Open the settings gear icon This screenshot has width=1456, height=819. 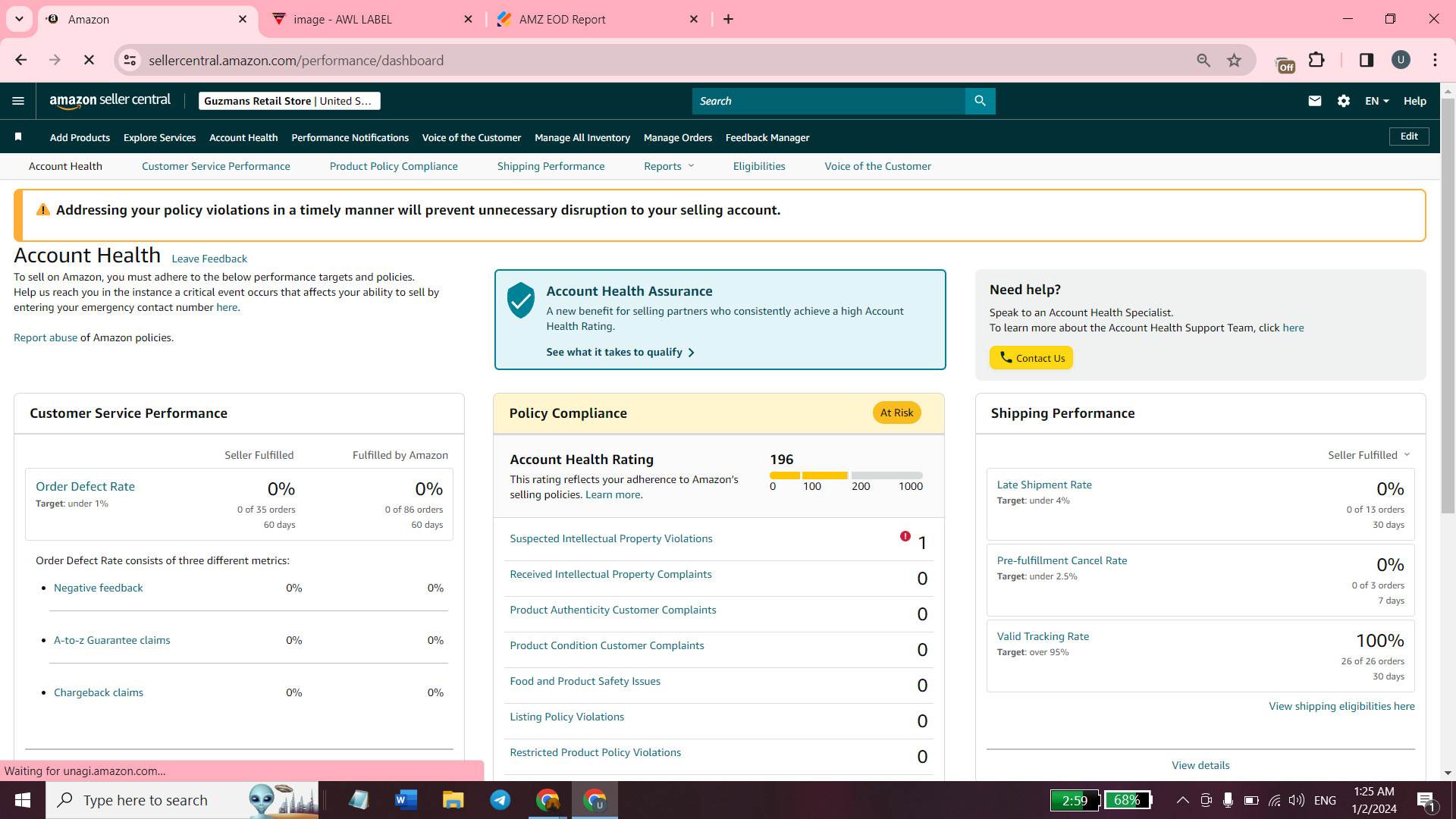[x=1344, y=101]
